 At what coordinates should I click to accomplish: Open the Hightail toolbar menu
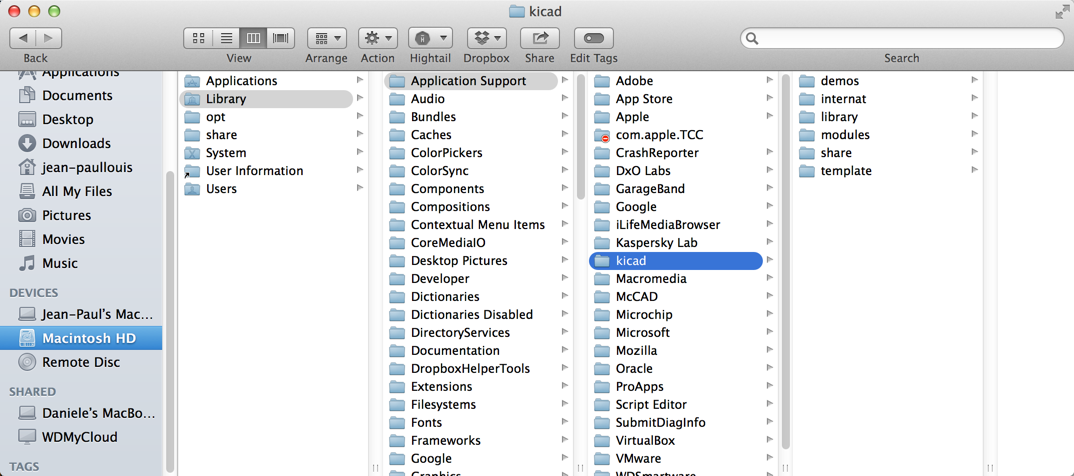tap(430, 38)
